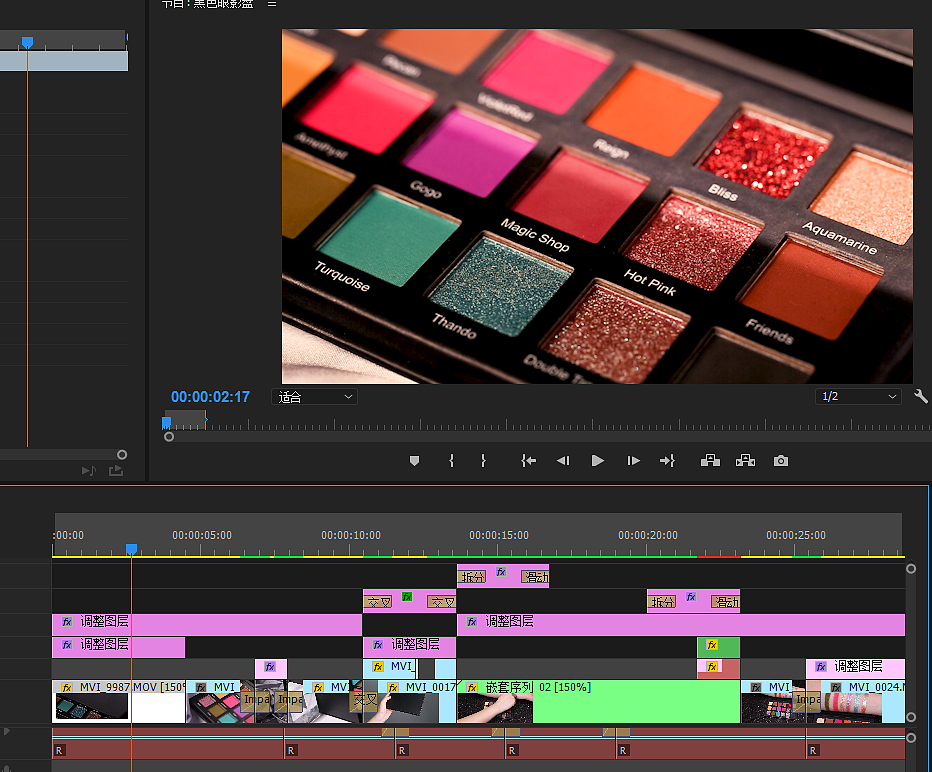Image resolution: width=932 pixels, height=772 pixels.
Task: Click the 00:00:02:17 timecode field
Action: [x=210, y=396]
